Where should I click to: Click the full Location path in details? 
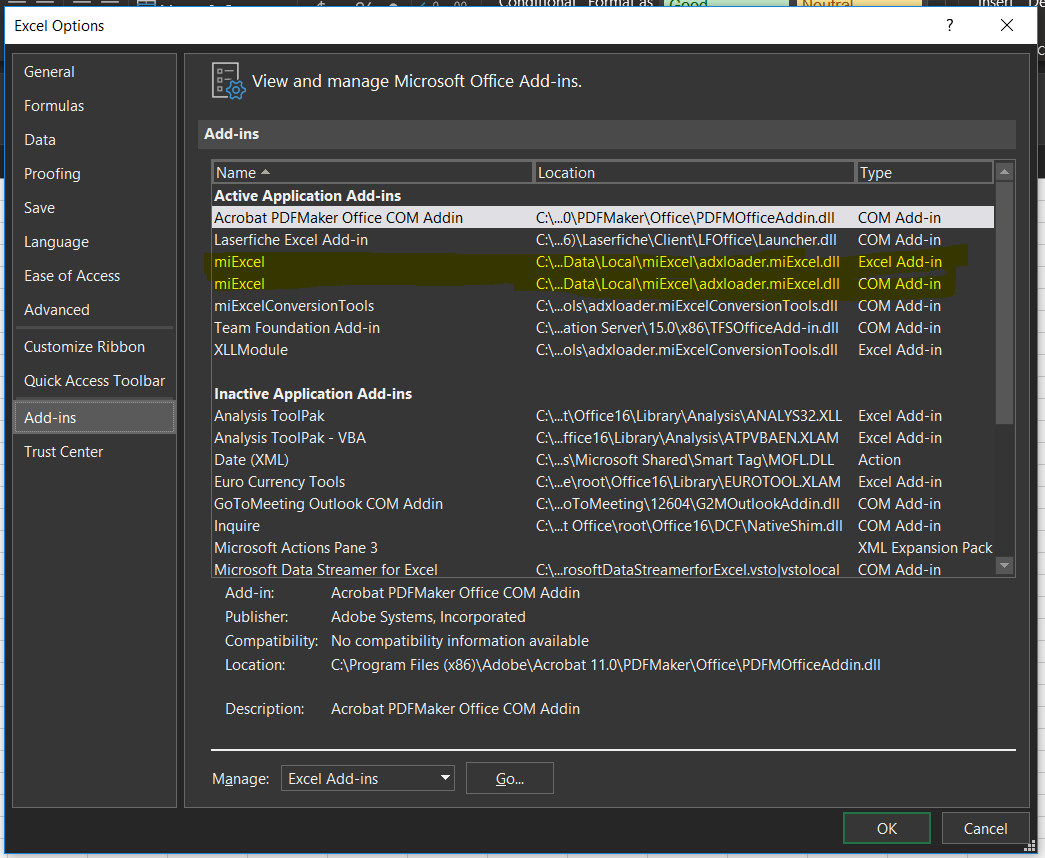pos(606,665)
